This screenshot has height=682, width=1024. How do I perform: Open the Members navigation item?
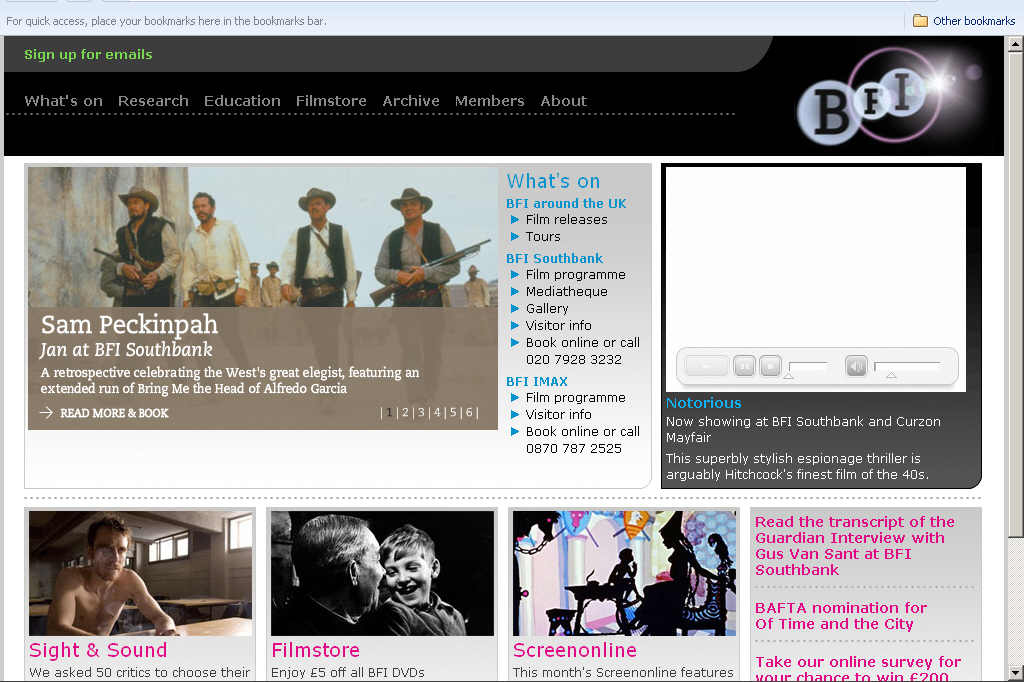[490, 101]
